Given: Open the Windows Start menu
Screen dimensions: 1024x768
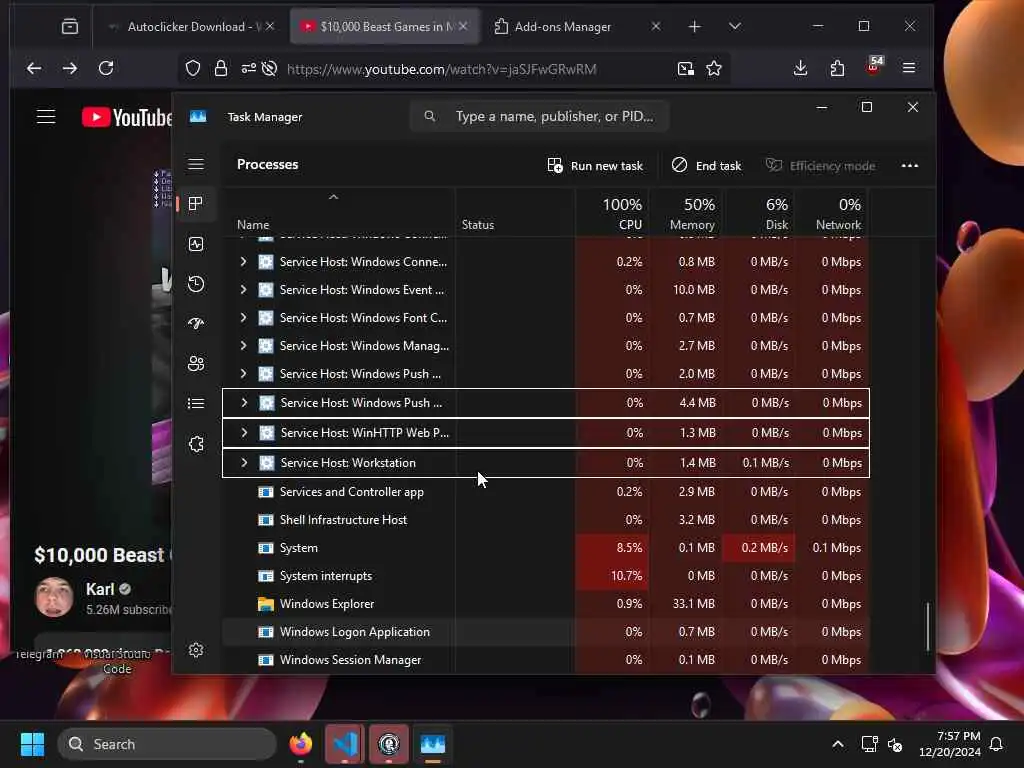Looking at the screenshot, I should (x=32, y=744).
